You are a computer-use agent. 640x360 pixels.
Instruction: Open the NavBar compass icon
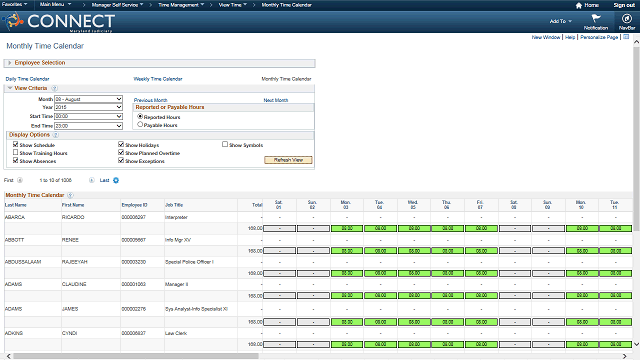coord(627,18)
